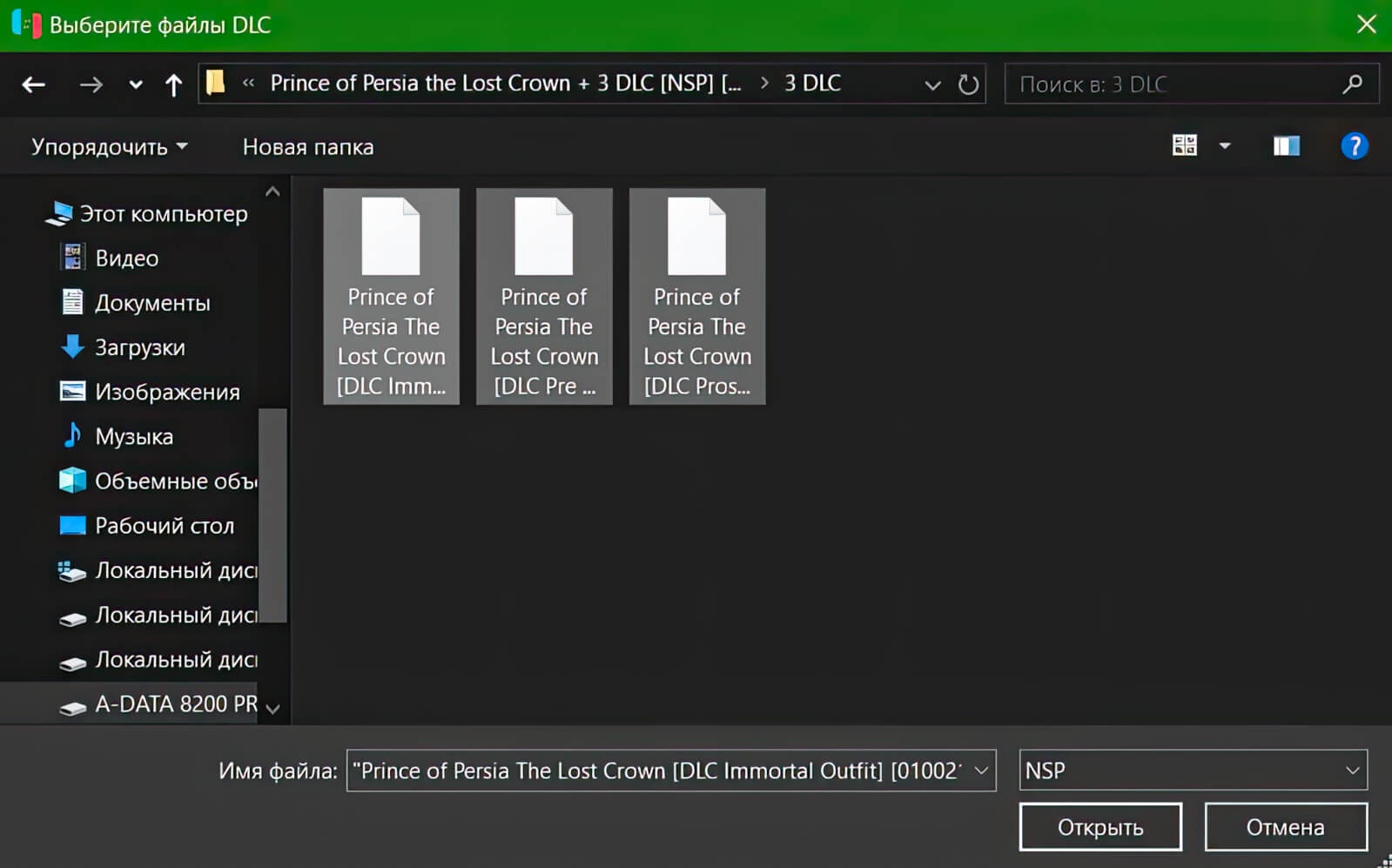Image resolution: width=1392 pixels, height=868 pixels.
Task: Toggle the preview pane
Action: coord(1287,145)
